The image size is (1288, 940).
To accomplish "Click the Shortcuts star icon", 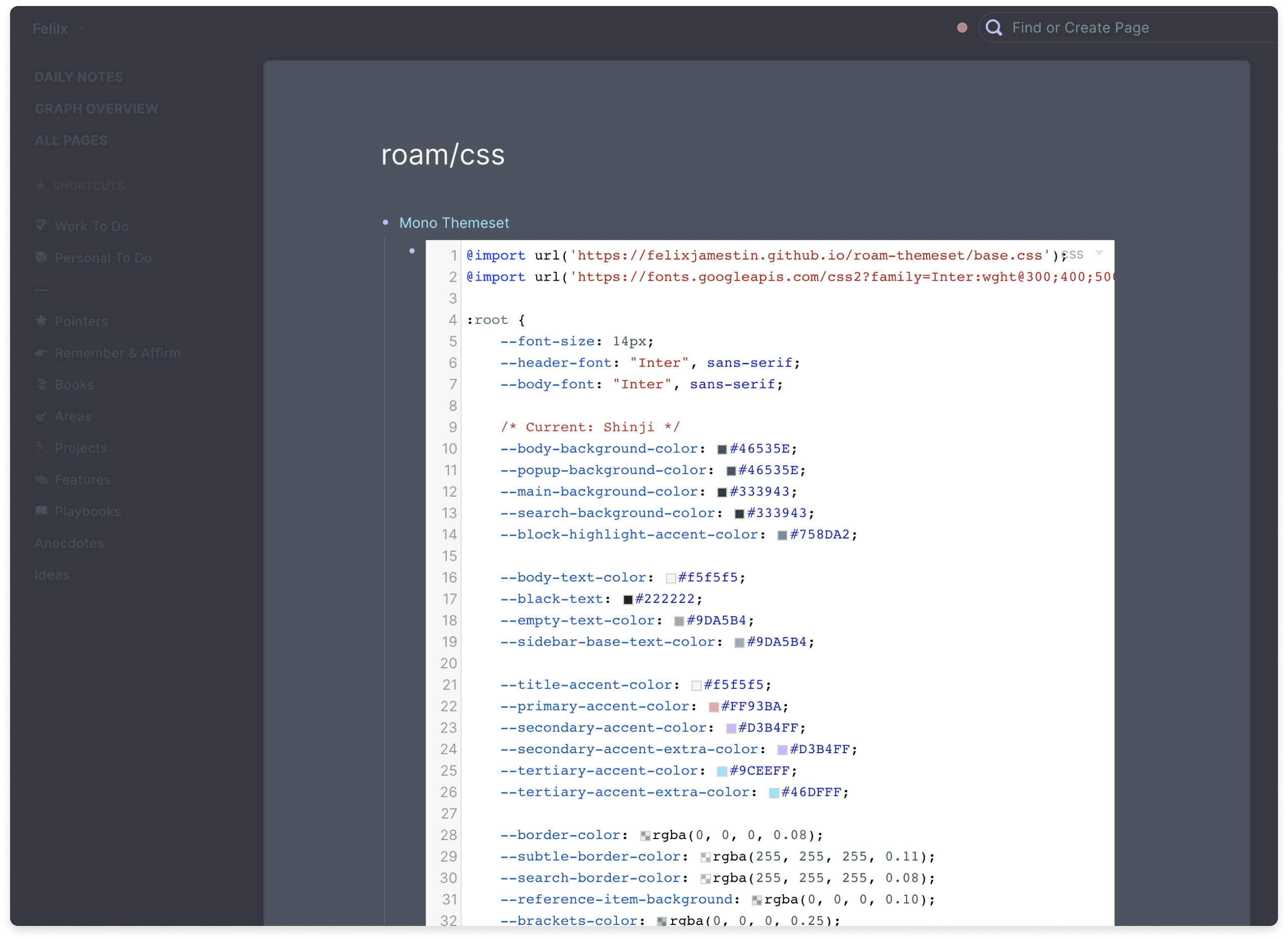I will click(x=40, y=186).
